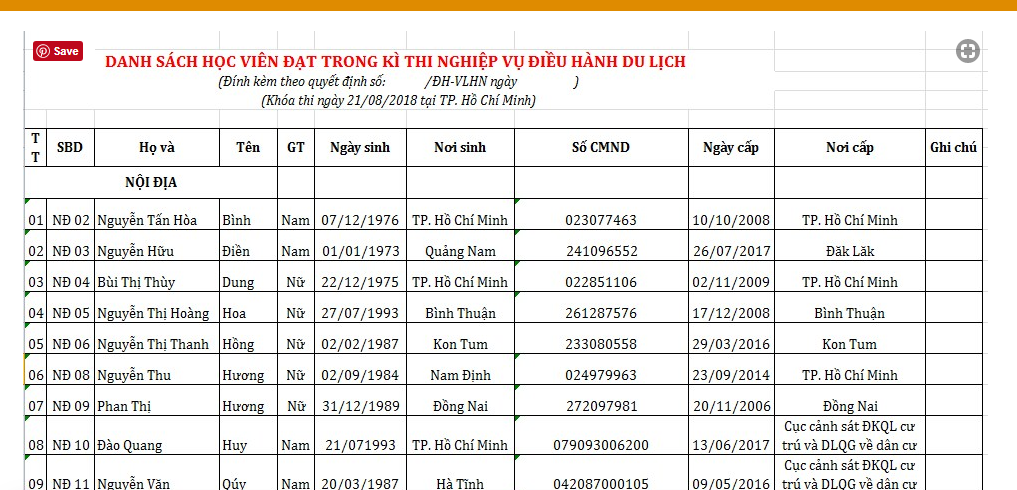
Task: Click the 'Tên' column header
Action: coord(248,147)
